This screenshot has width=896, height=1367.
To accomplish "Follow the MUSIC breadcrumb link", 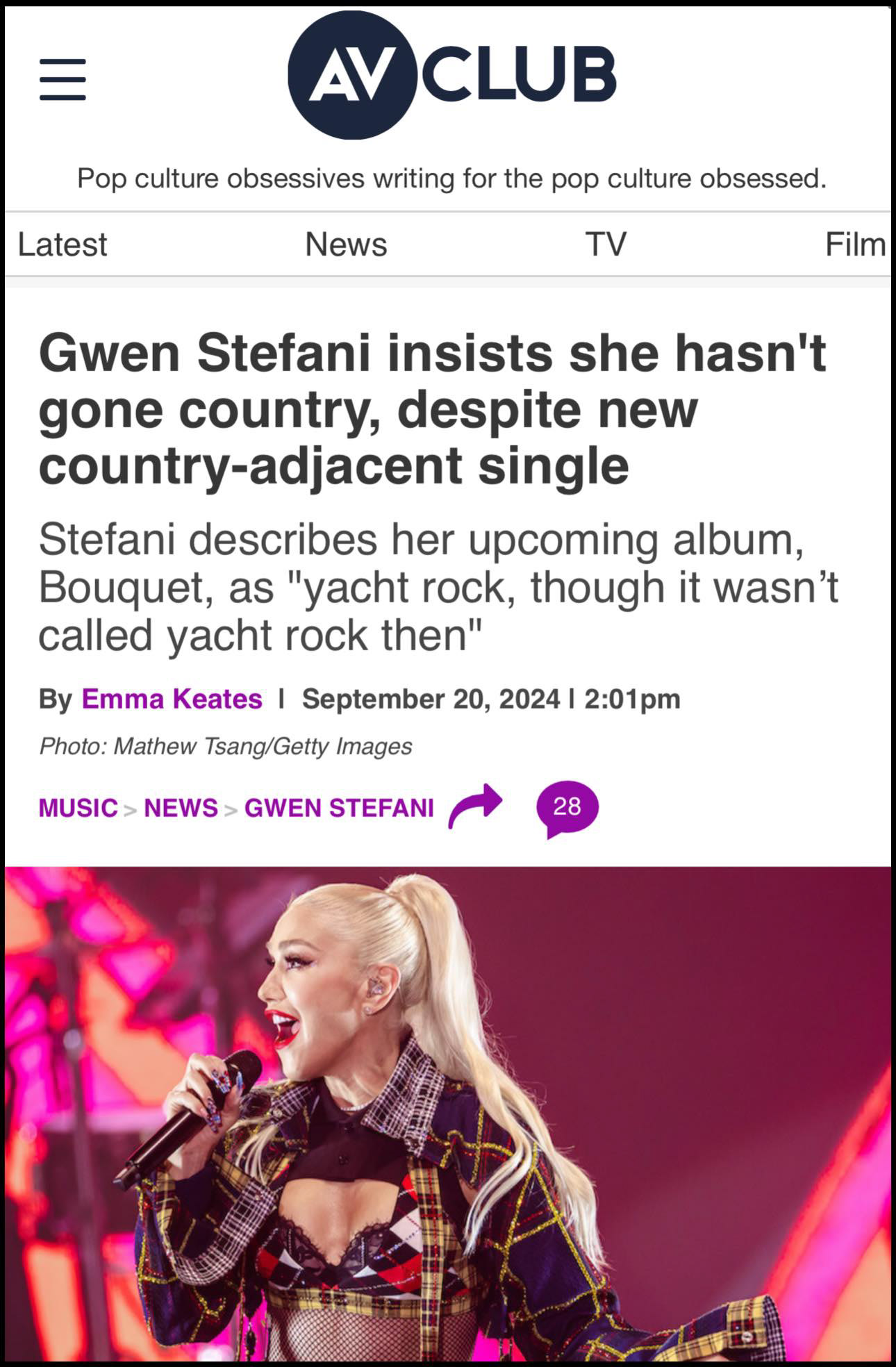I will [x=78, y=808].
